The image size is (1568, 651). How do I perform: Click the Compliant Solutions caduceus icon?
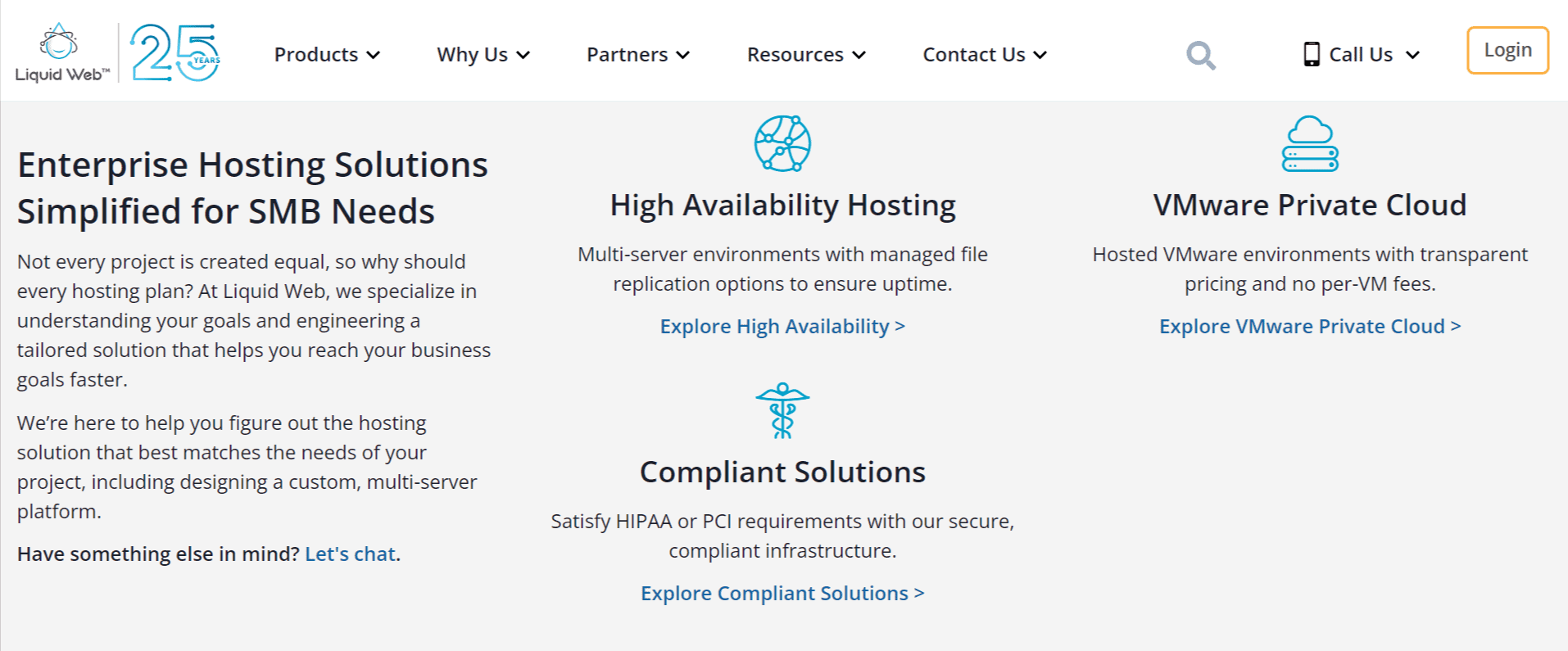pos(782,410)
